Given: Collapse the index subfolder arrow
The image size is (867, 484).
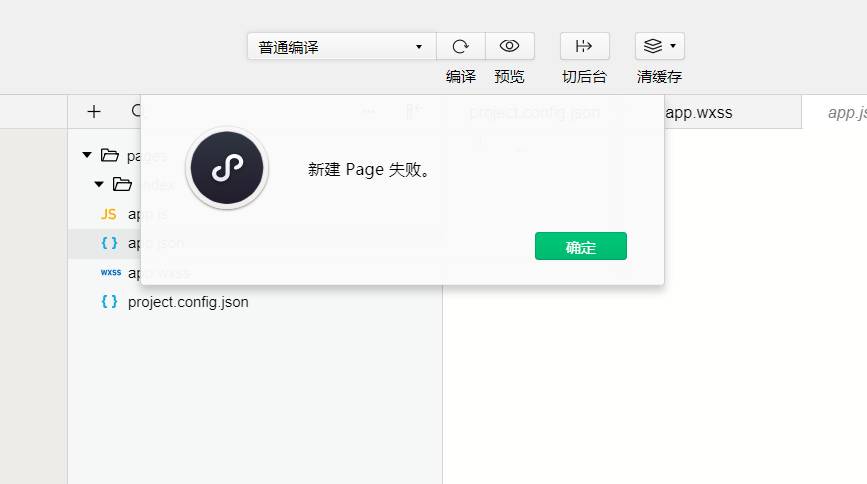Looking at the screenshot, I should point(99,184).
